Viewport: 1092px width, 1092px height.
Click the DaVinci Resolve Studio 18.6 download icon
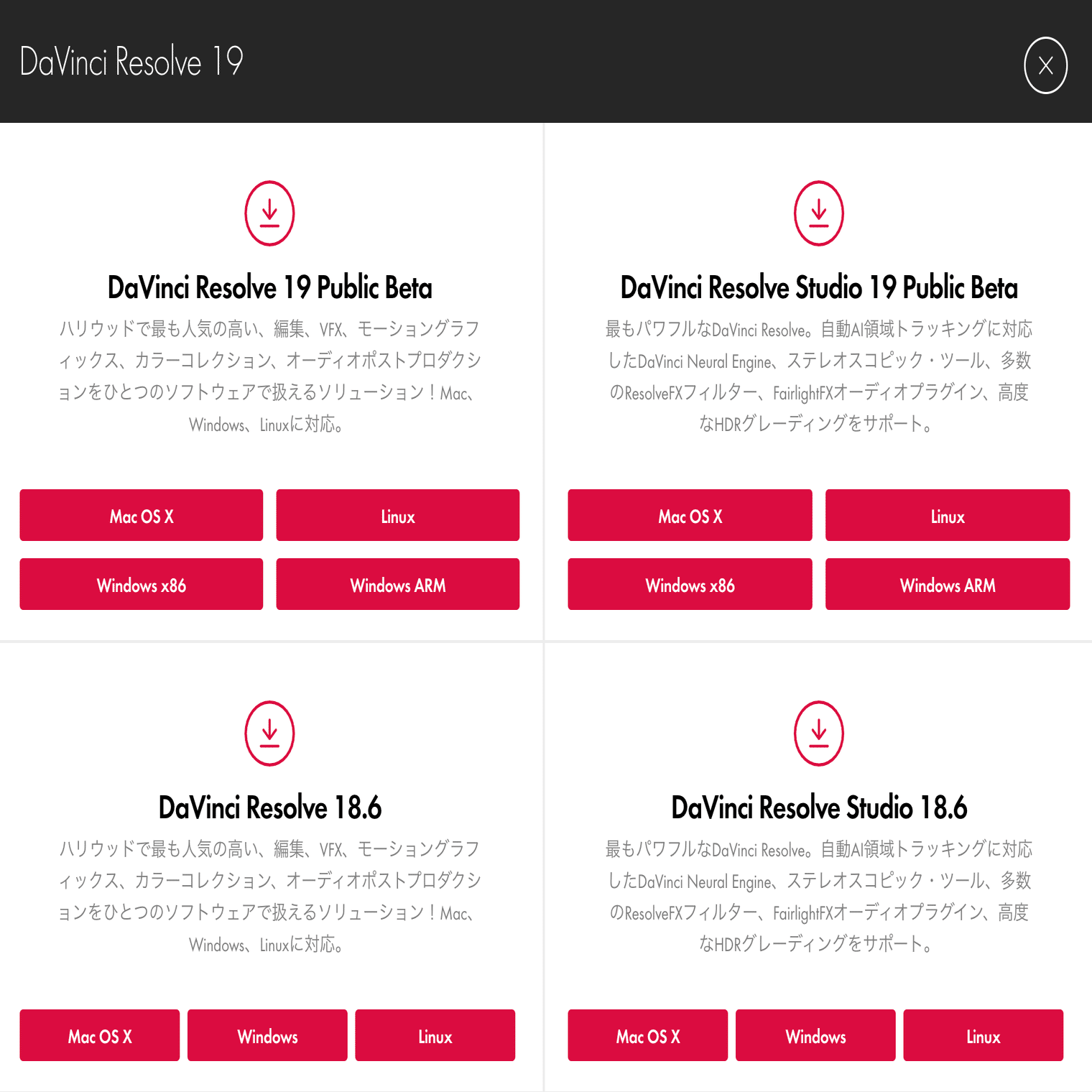(819, 734)
